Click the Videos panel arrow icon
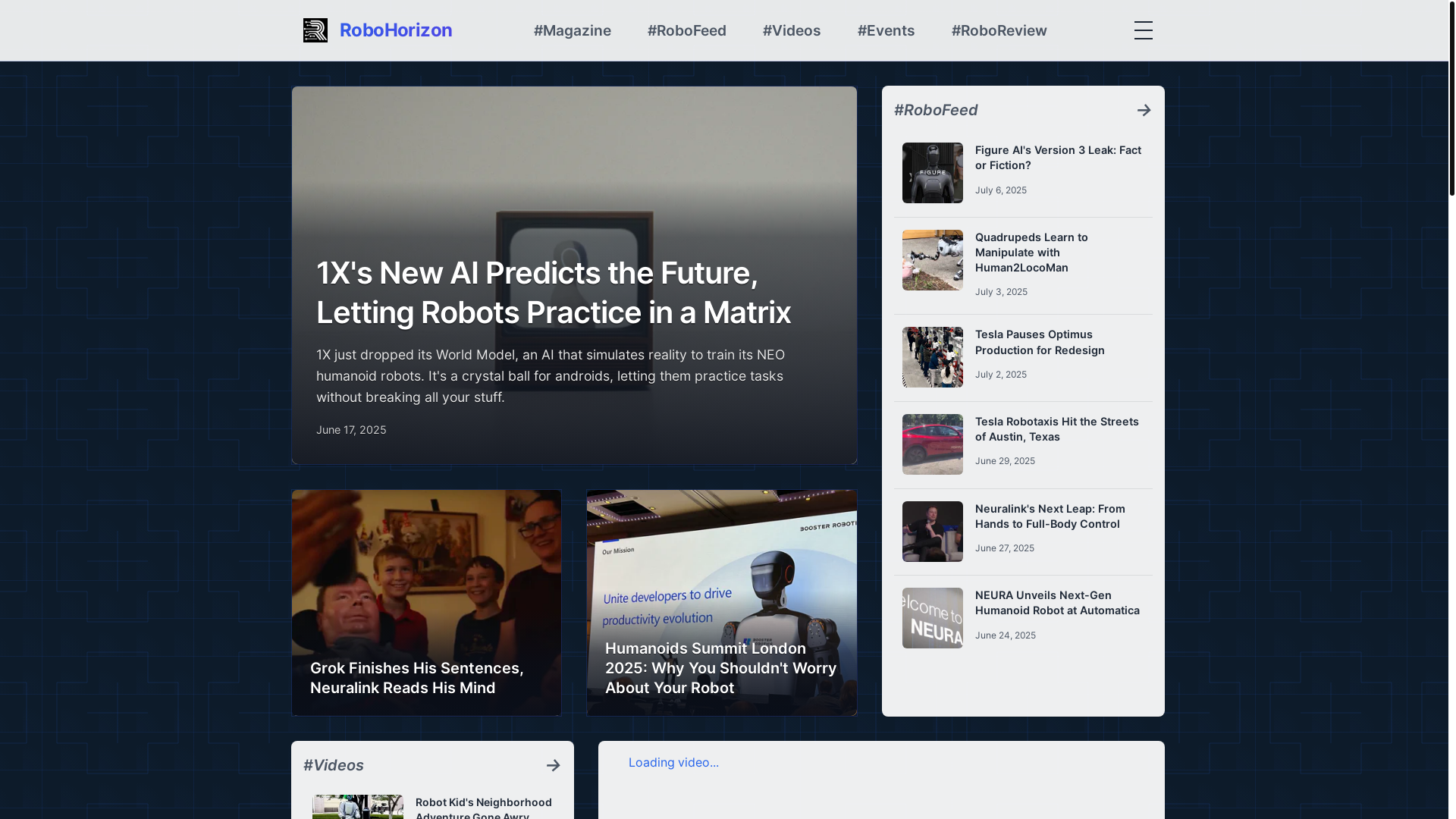 tap(554, 766)
